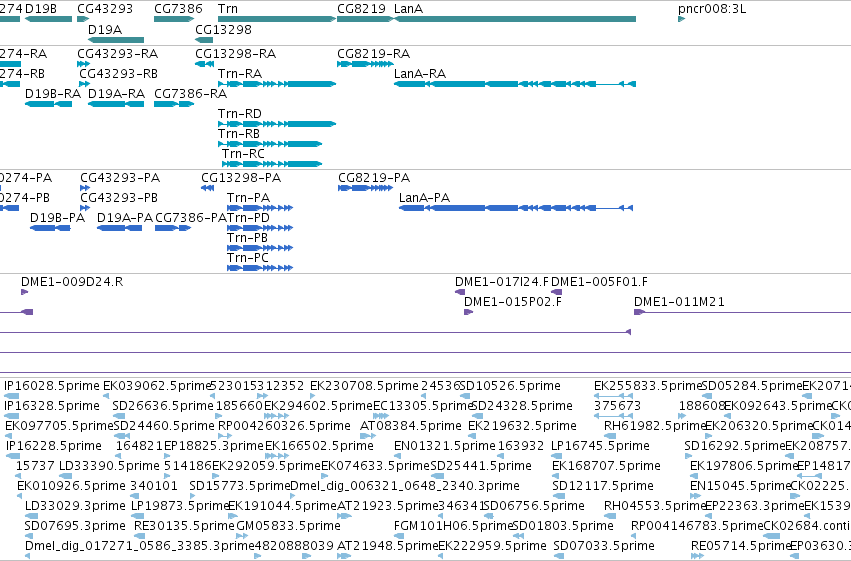Click the EK097705.5prime EST label

(x=60, y=426)
